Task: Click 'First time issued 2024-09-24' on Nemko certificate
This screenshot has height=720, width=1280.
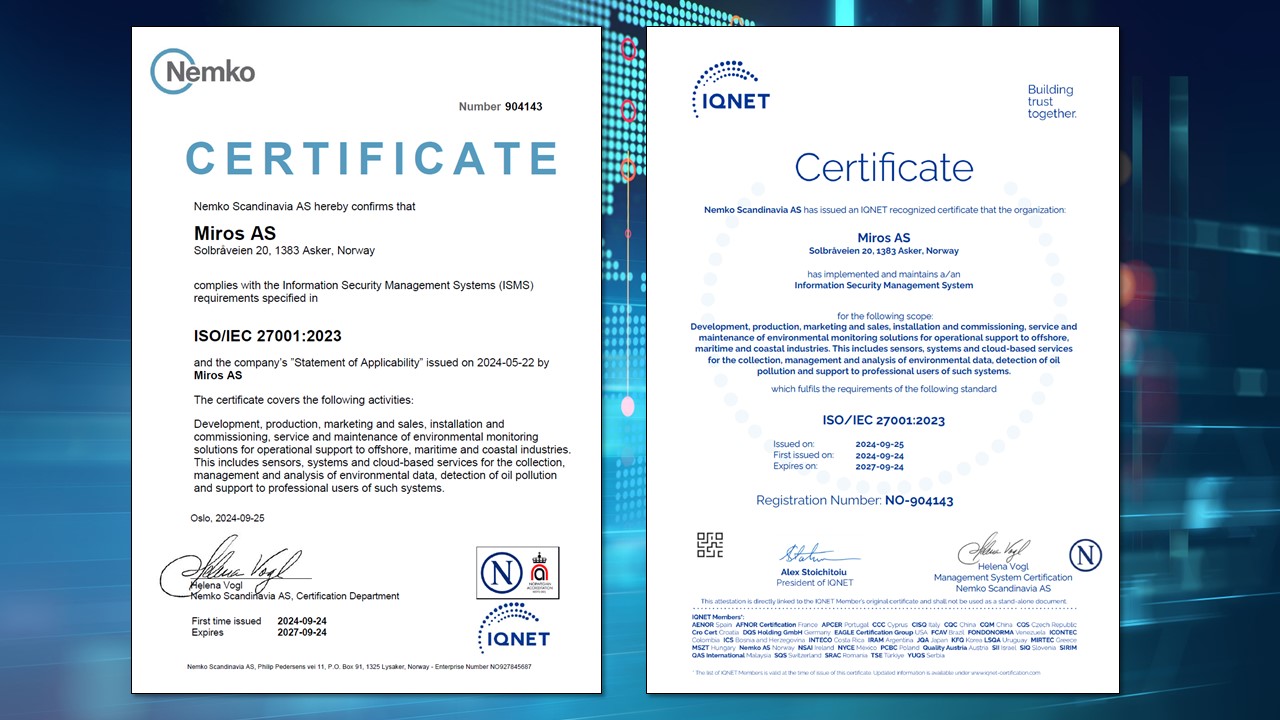Action: [x=260, y=621]
